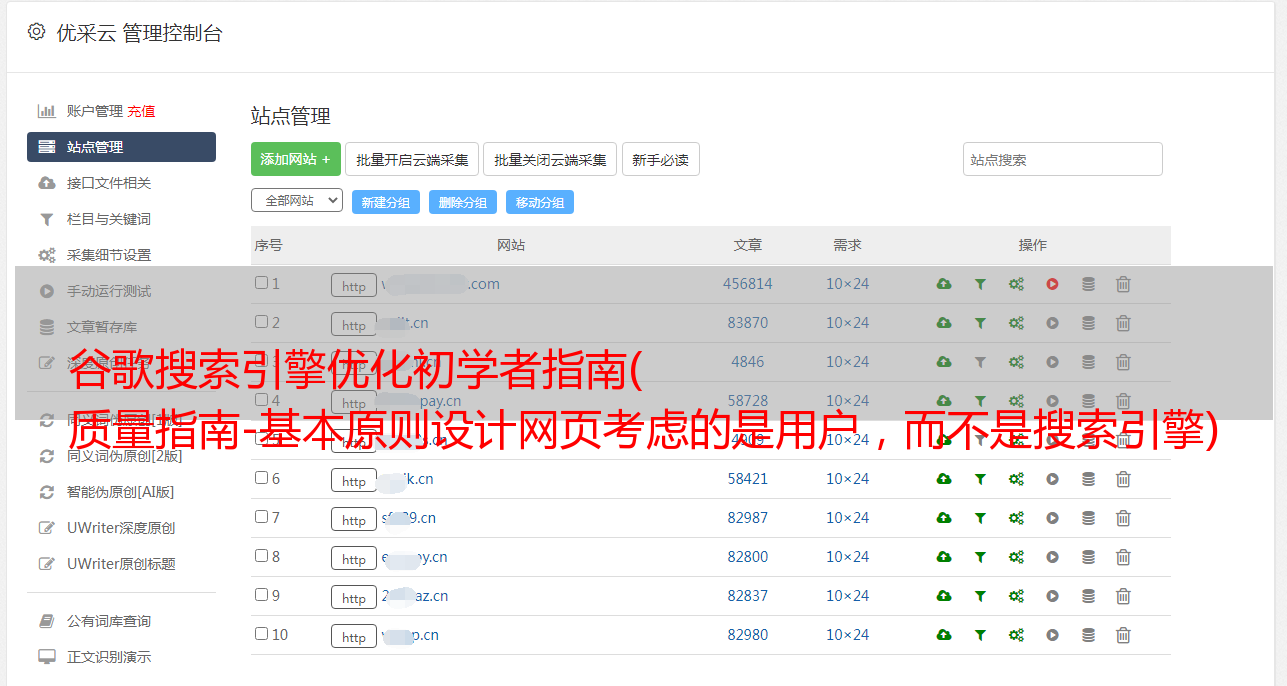This screenshot has height=686, width=1287.
Task: Select the row 6 checkbox
Action: [261, 478]
